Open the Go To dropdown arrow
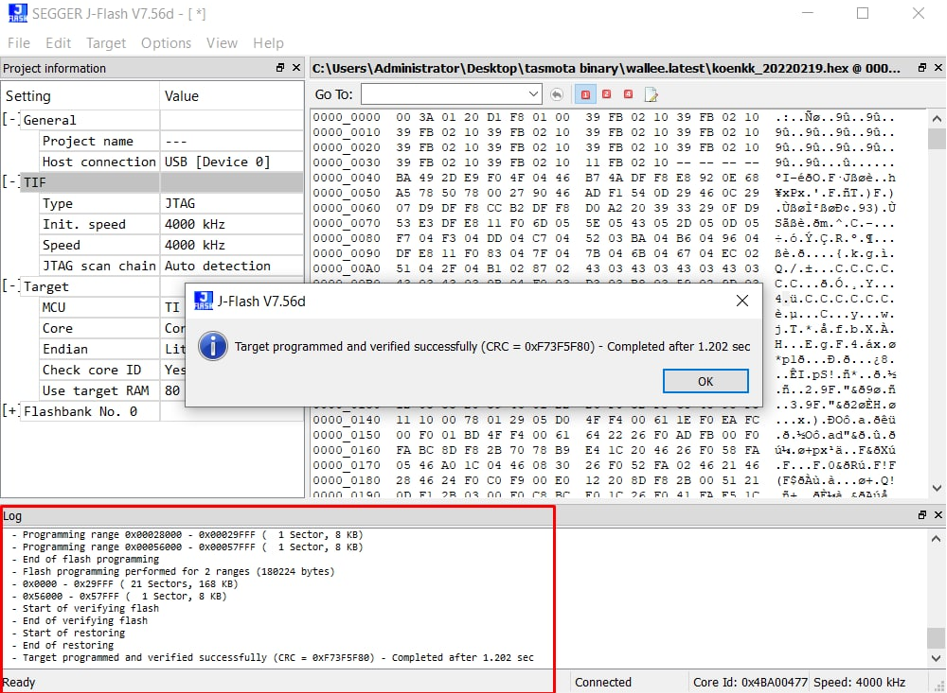This screenshot has height=693, width=947. click(x=533, y=94)
